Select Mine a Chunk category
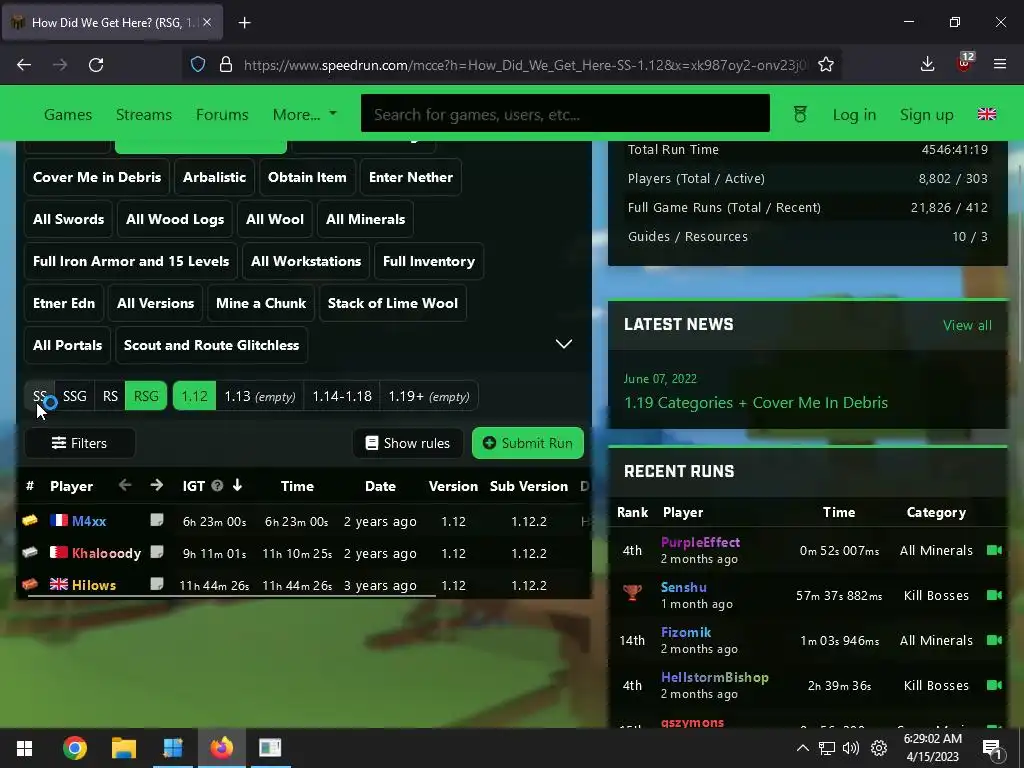1024x768 pixels. pyautogui.click(x=261, y=303)
